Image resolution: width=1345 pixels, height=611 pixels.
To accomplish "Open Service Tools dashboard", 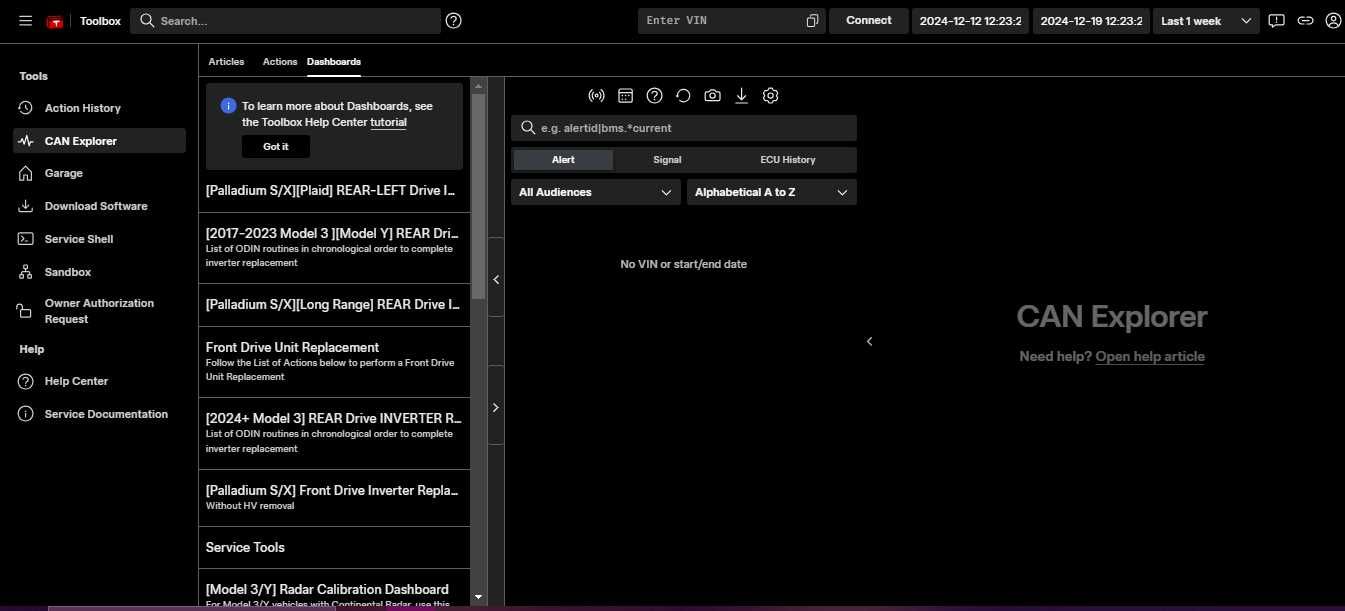I will [x=334, y=547].
